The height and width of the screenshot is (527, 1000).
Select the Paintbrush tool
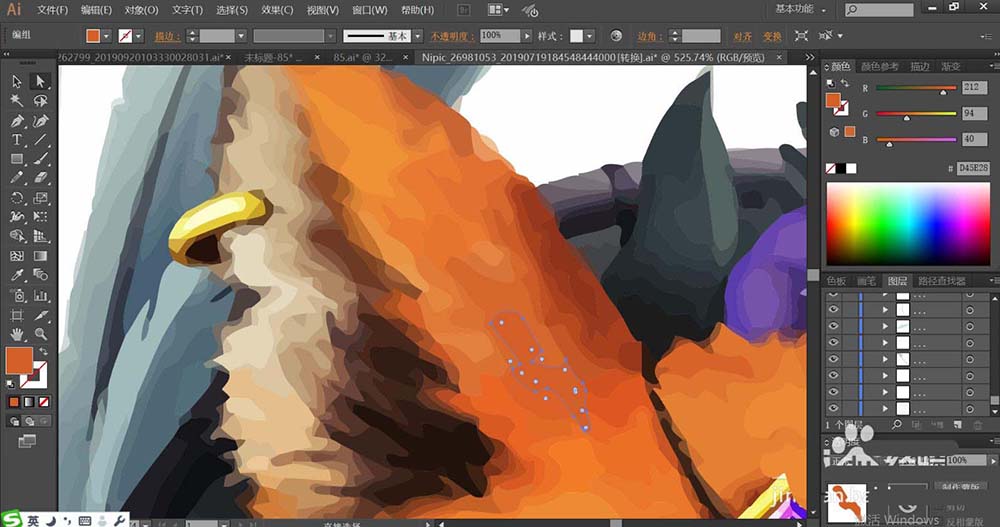pyautogui.click(x=40, y=159)
